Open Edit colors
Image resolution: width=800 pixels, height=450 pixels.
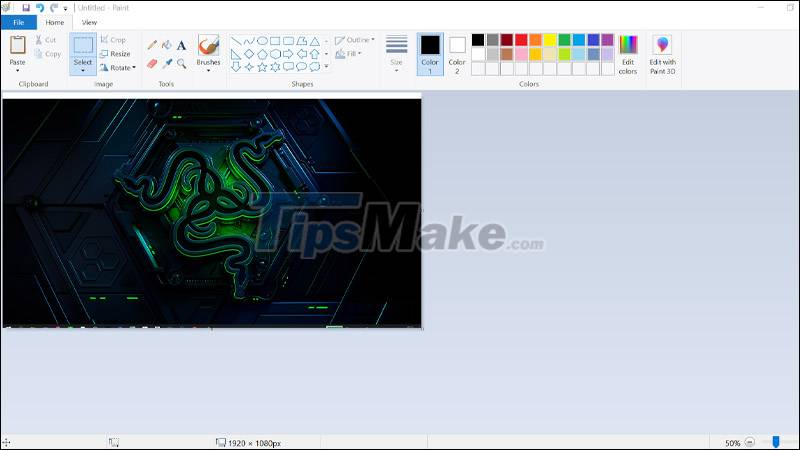(x=628, y=55)
